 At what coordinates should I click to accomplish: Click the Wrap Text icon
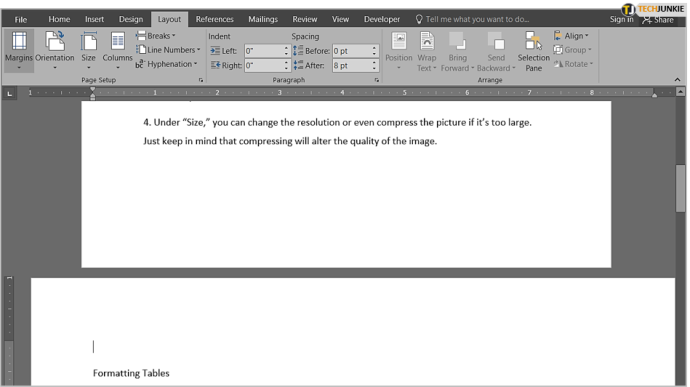click(x=426, y=42)
